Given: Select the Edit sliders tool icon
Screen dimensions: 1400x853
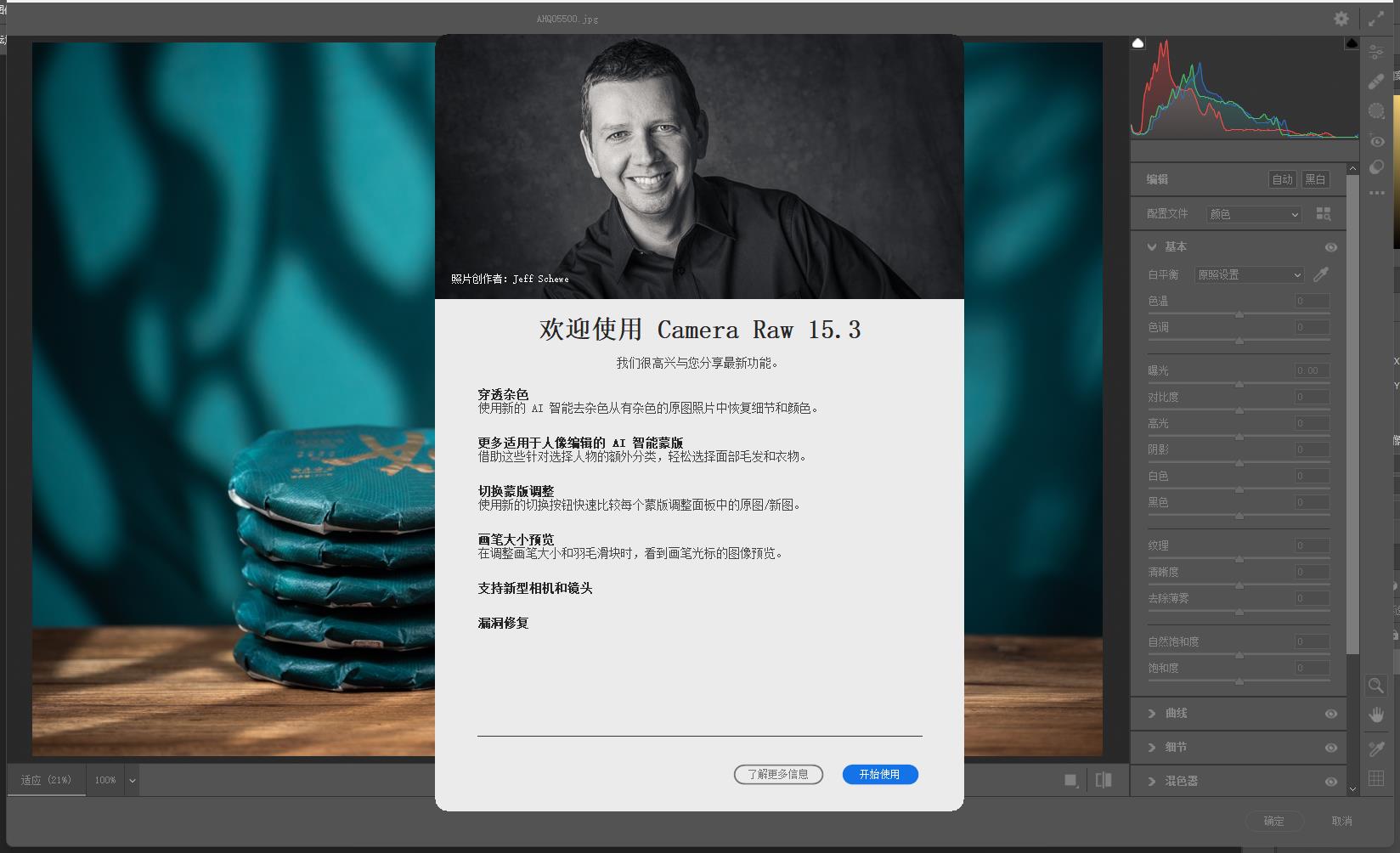Looking at the screenshot, I should click(1376, 53).
